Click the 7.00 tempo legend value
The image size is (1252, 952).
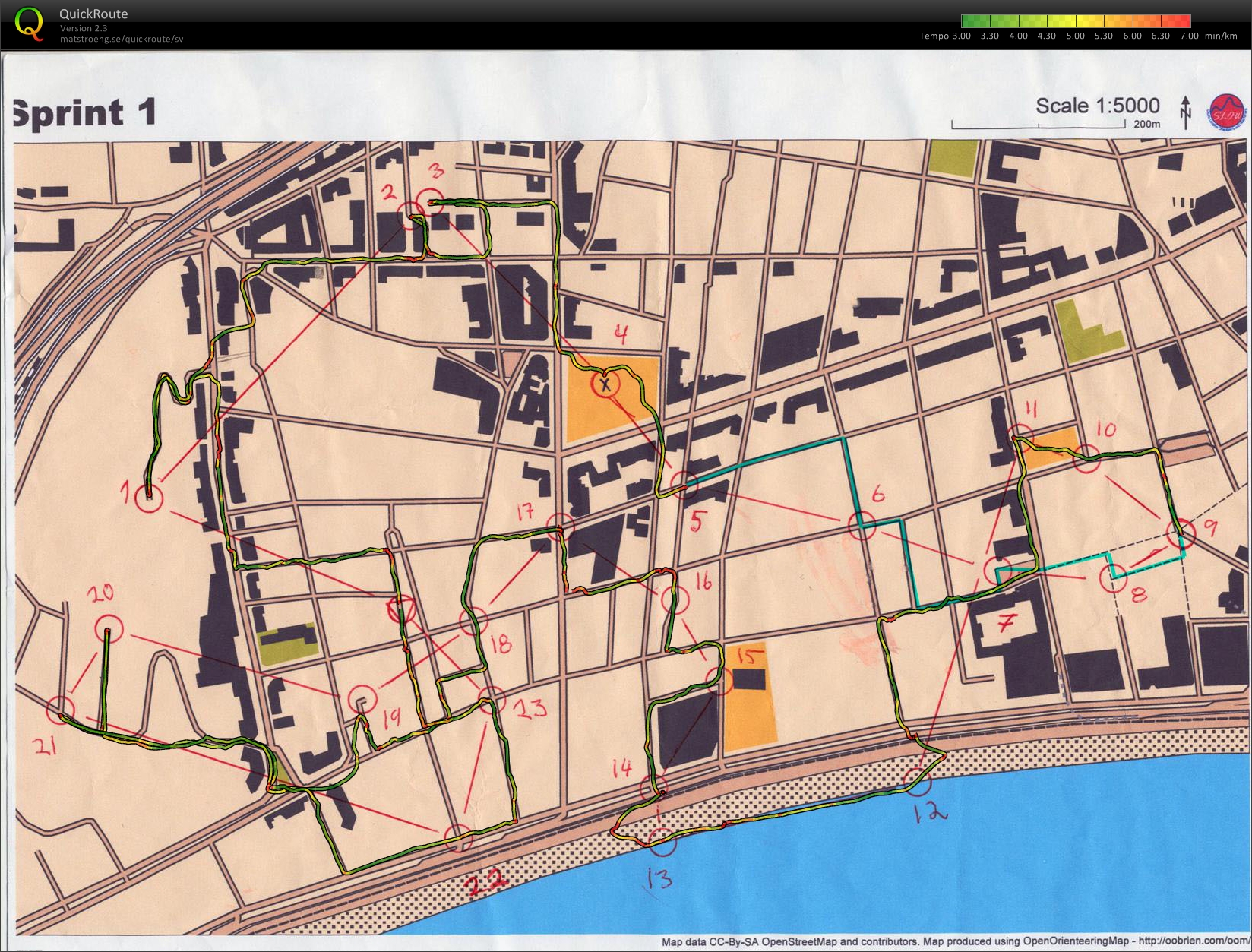[x=1189, y=36]
